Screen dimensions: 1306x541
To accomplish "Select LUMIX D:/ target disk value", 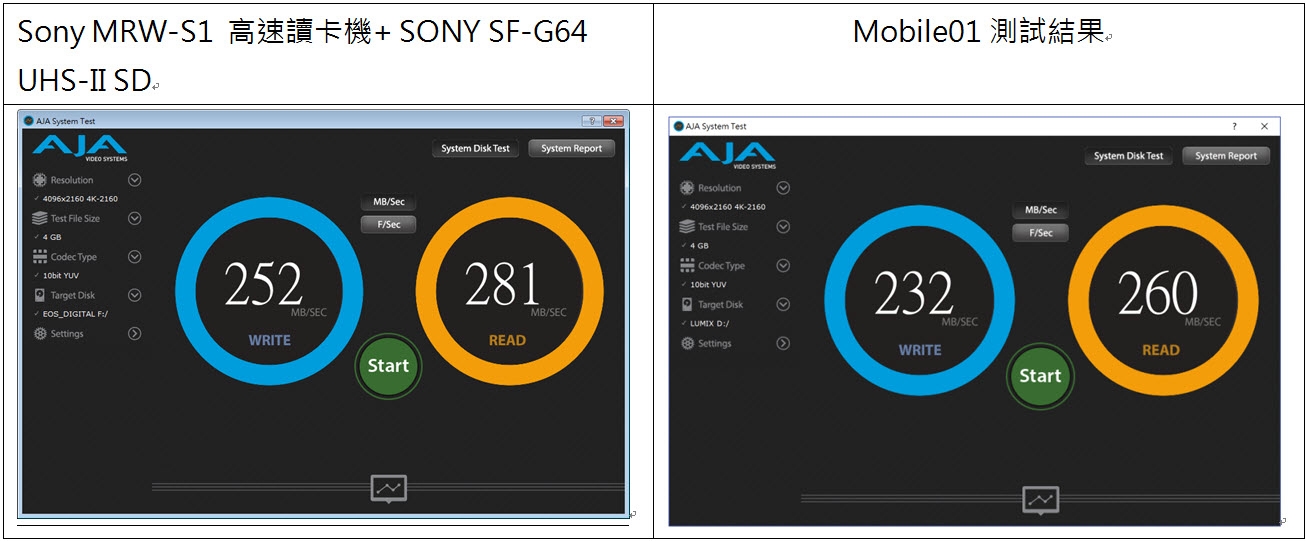I will click(x=711, y=323).
